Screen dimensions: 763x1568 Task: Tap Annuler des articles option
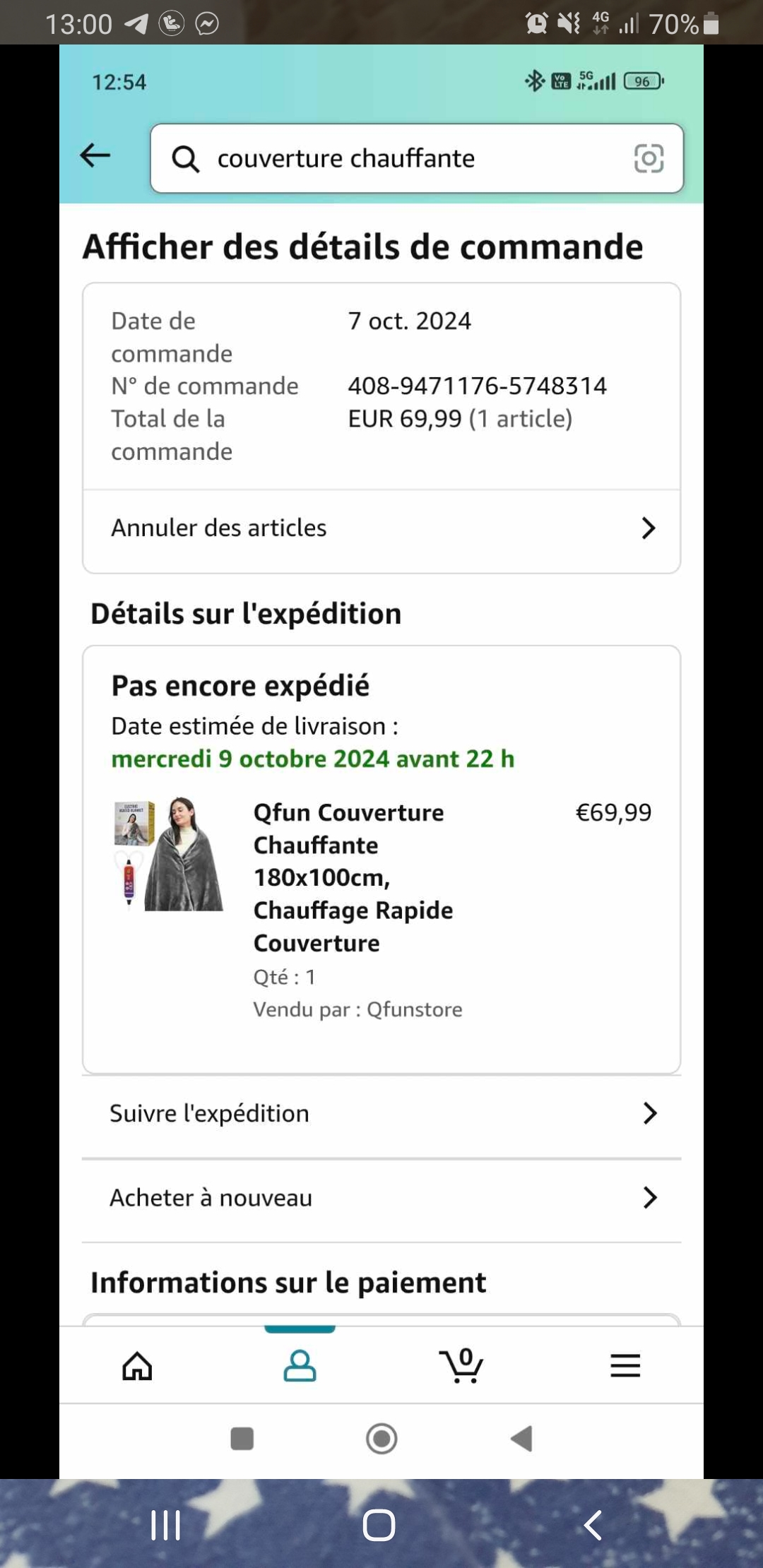(219, 528)
